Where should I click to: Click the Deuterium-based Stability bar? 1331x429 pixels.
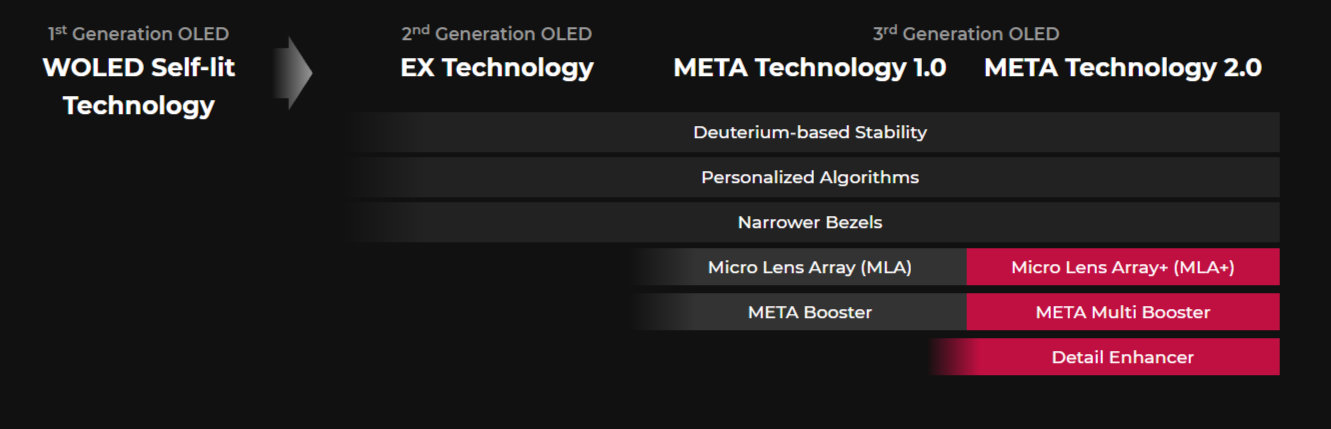pos(810,132)
